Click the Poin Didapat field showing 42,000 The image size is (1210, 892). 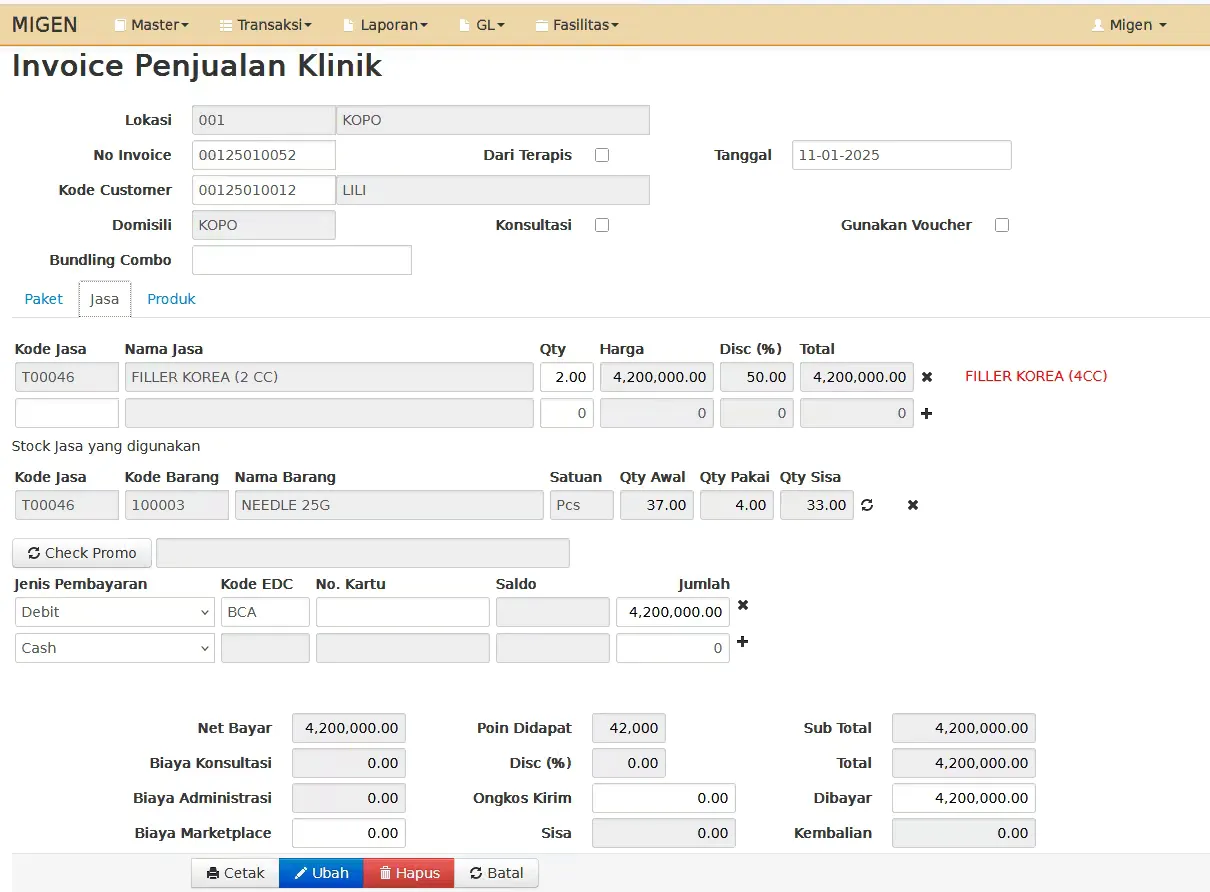click(629, 728)
